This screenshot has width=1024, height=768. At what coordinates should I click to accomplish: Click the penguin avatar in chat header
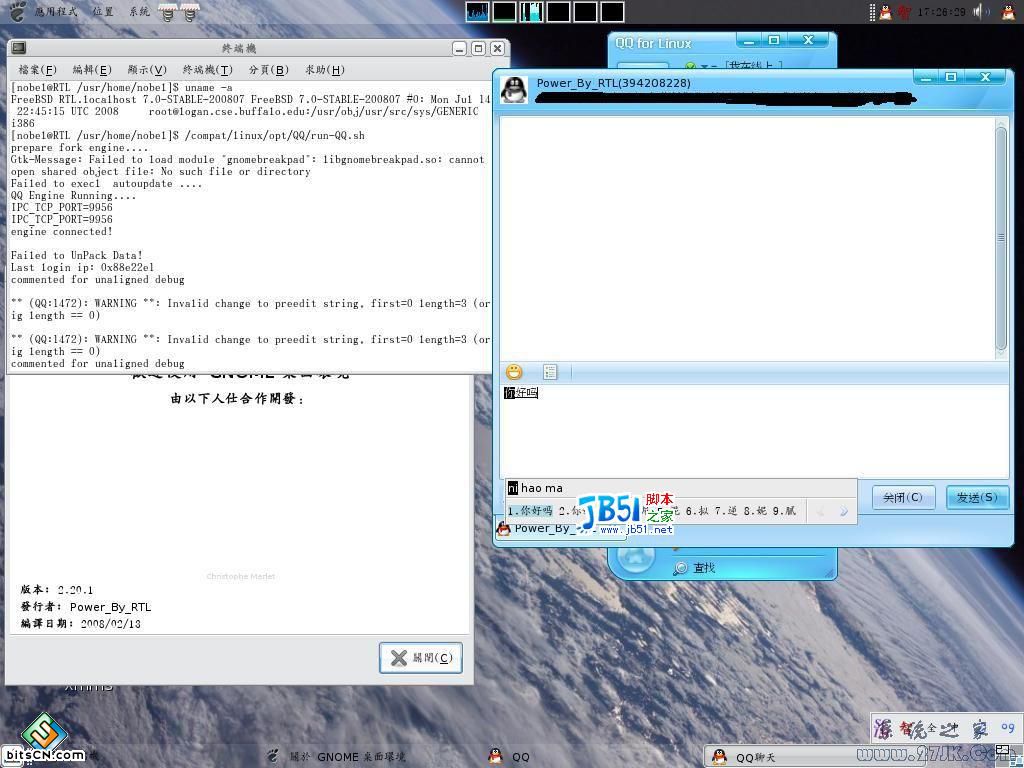pyautogui.click(x=514, y=89)
